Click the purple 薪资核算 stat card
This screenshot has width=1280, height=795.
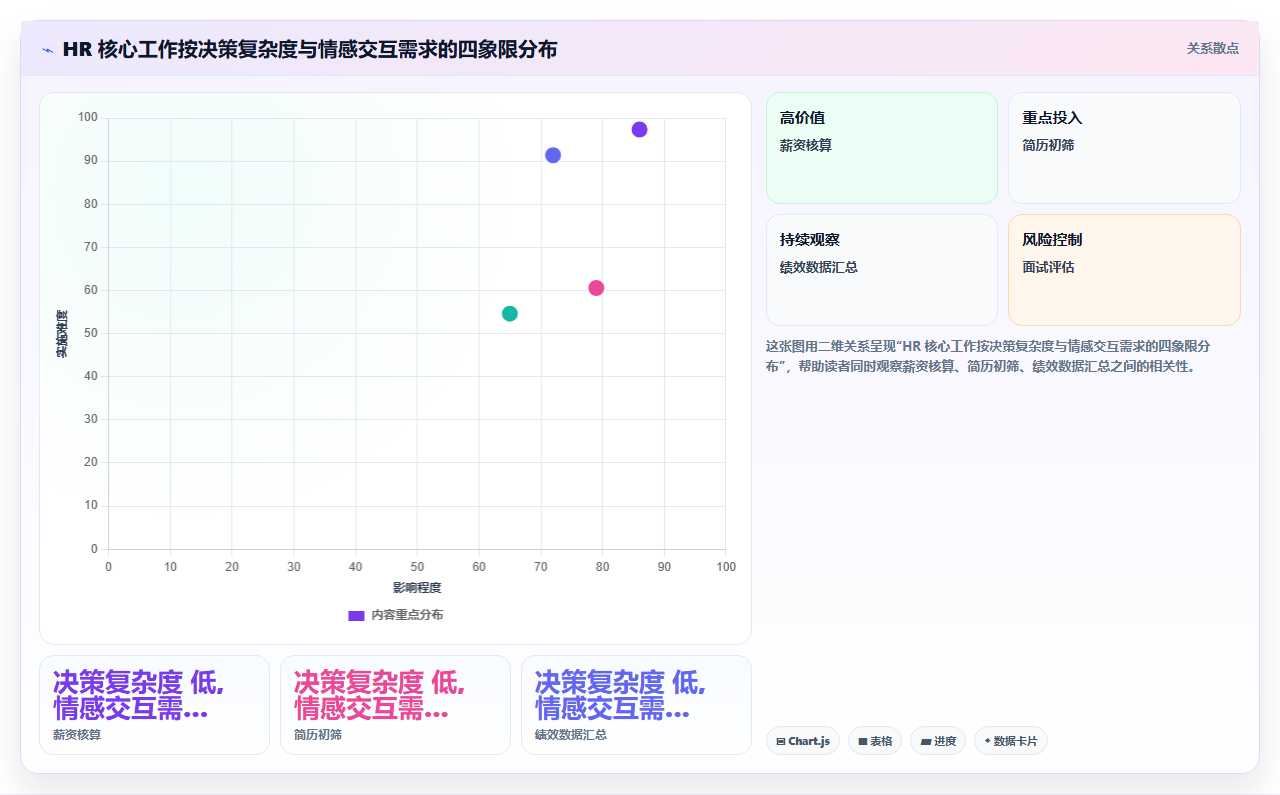(x=154, y=705)
